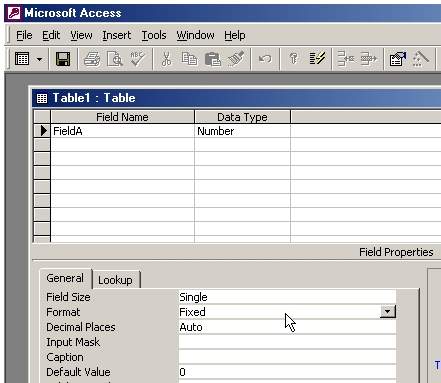Screen dimensions: 441x383
Task: Click the Field Size property label
Action: click(68, 297)
